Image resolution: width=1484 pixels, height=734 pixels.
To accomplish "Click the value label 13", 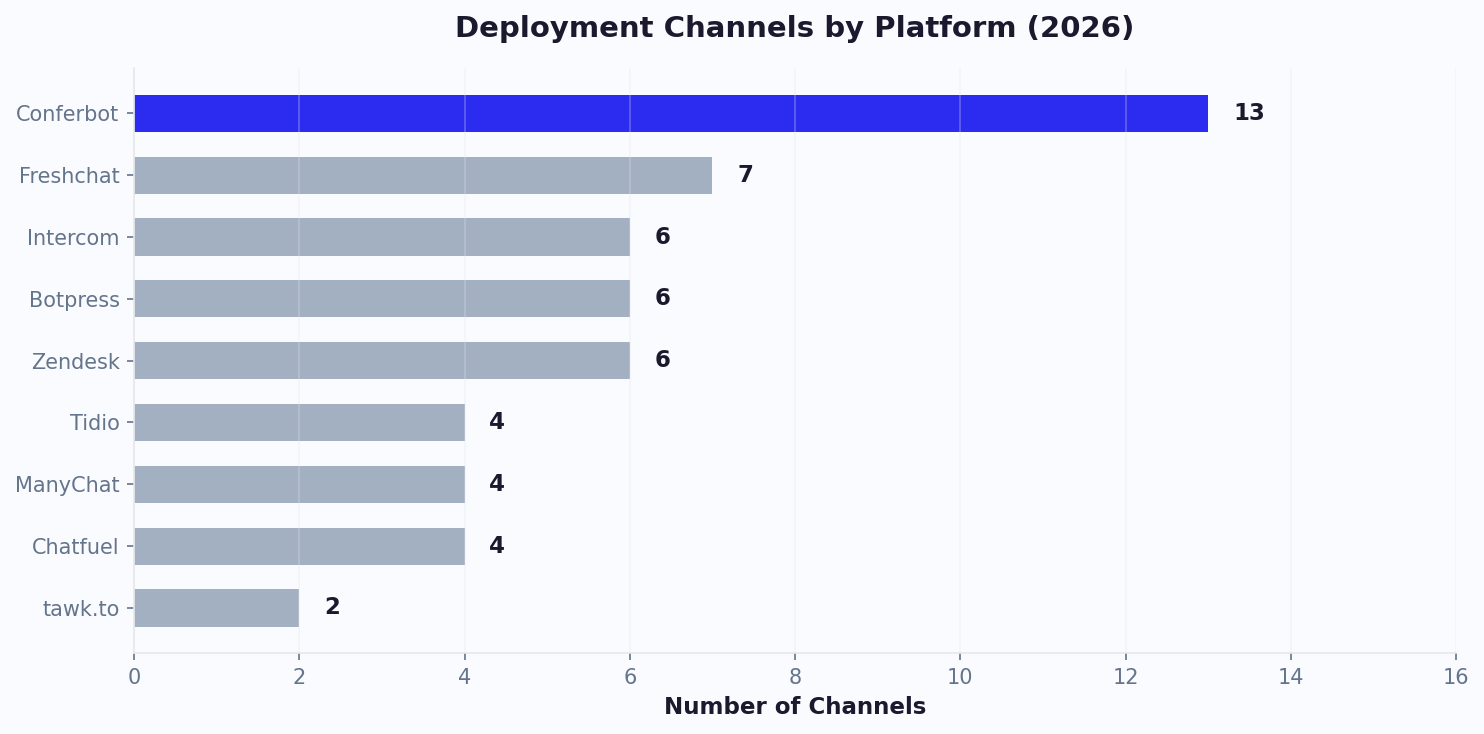I will [x=1248, y=112].
